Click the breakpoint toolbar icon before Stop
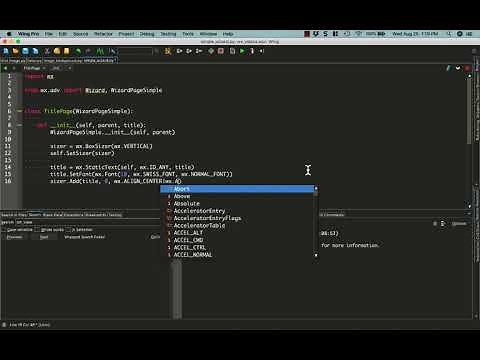The height and width of the screenshot is (360, 480). 211,51
